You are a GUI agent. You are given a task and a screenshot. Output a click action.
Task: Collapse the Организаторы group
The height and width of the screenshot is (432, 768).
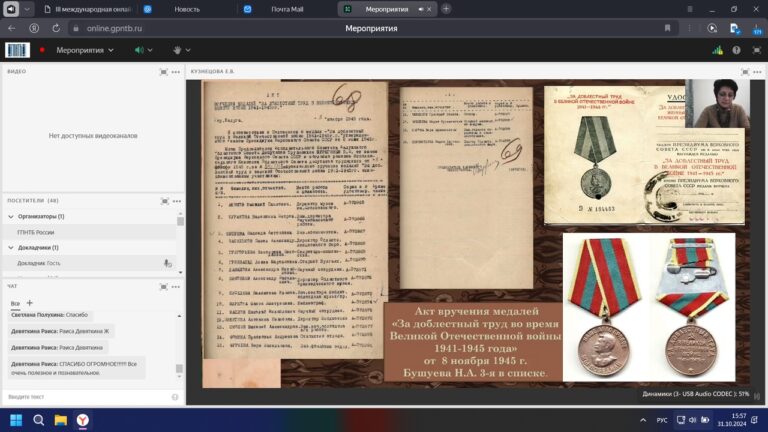[x=11, y=216]
